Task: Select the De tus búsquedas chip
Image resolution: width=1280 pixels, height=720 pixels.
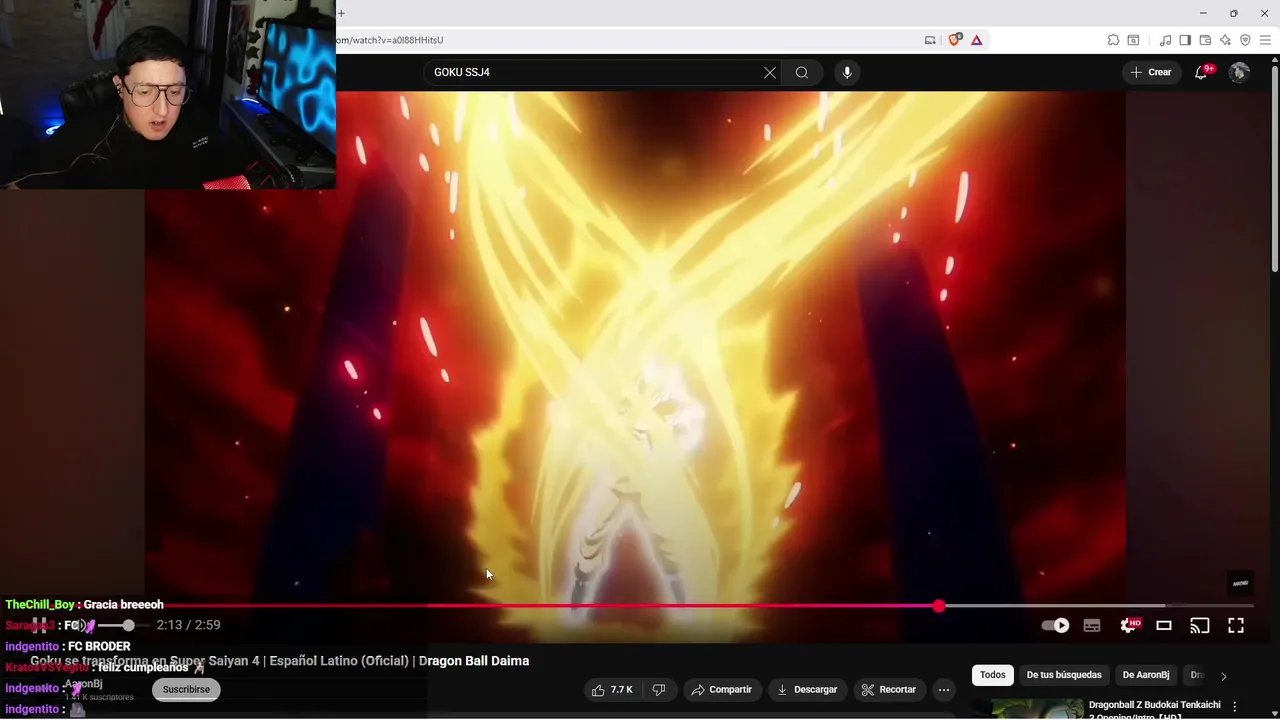Action: (x=1064, y=675)
